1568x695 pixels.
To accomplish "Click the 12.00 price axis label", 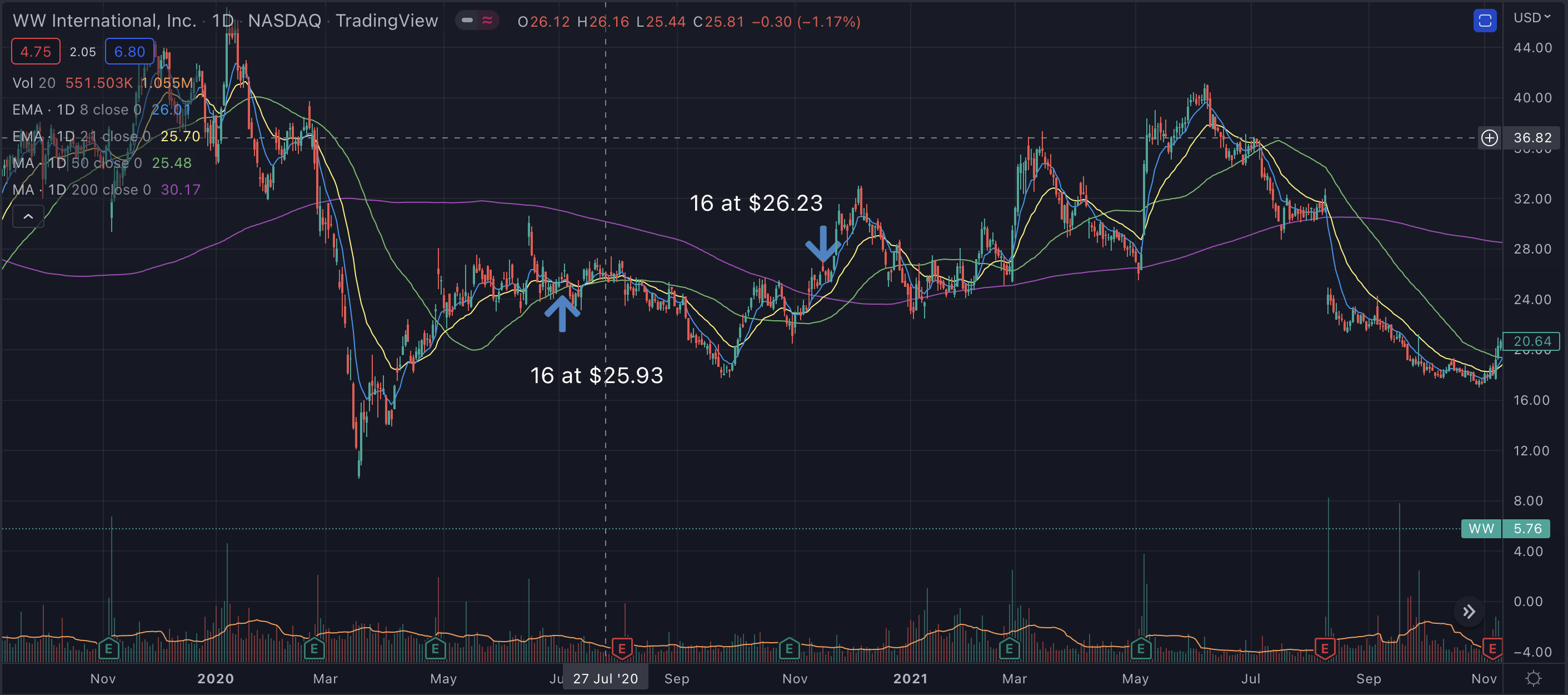I will coord(1532,451).
